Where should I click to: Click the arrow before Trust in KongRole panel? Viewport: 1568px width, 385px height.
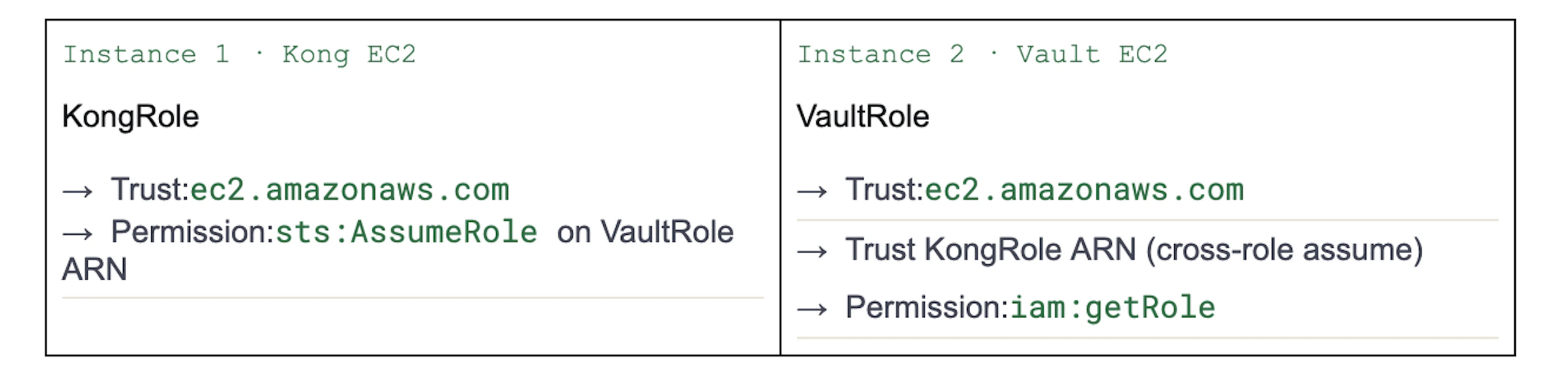pyautogui.click(x=77, y=191)
